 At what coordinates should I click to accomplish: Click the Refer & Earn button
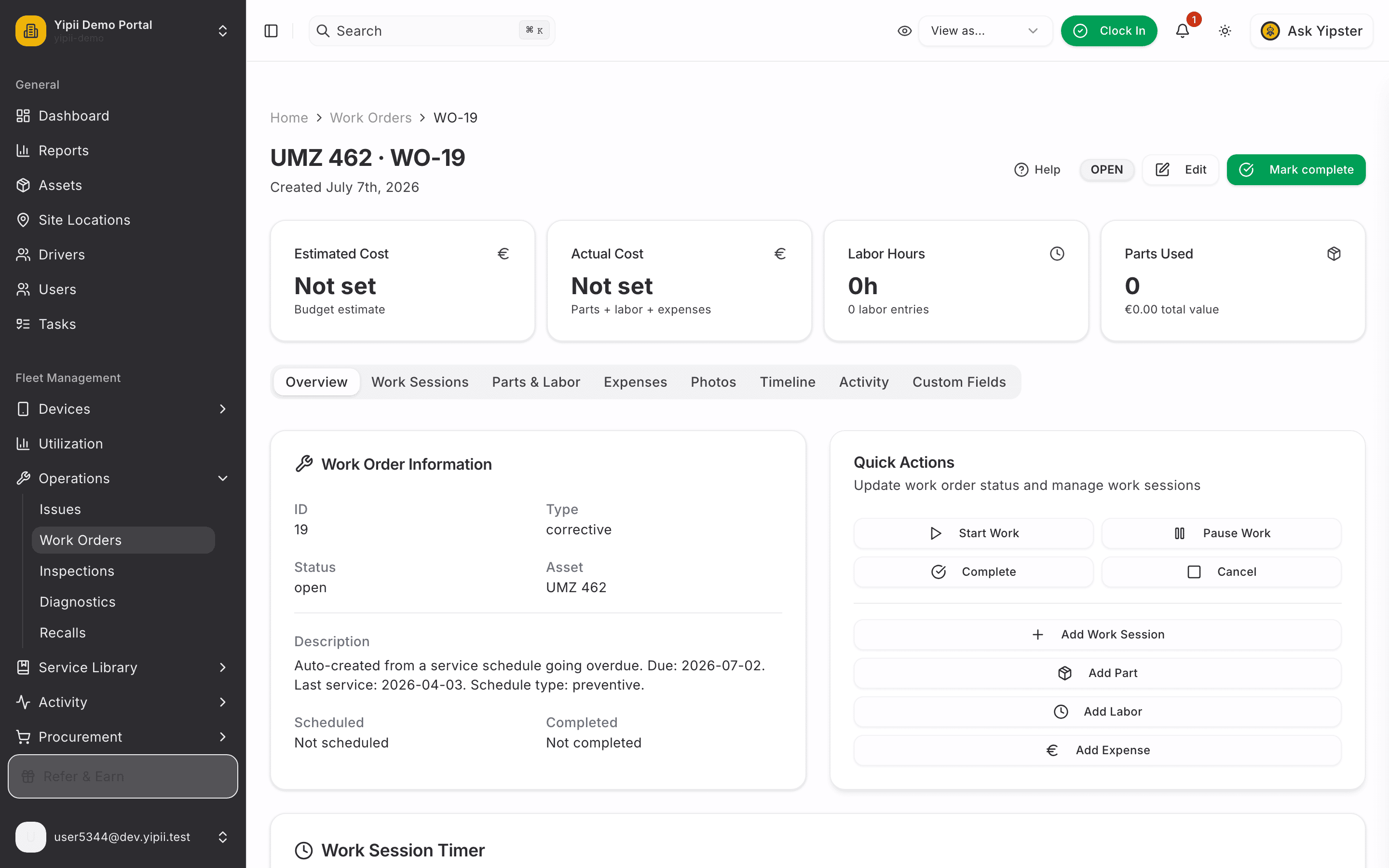(123, 776)
